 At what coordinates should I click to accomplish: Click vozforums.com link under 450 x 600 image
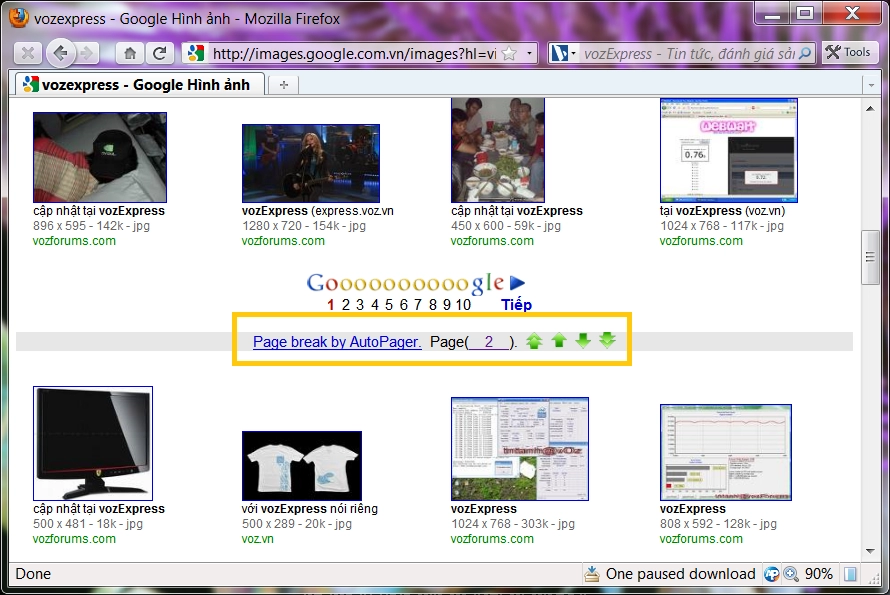point(492,241)
